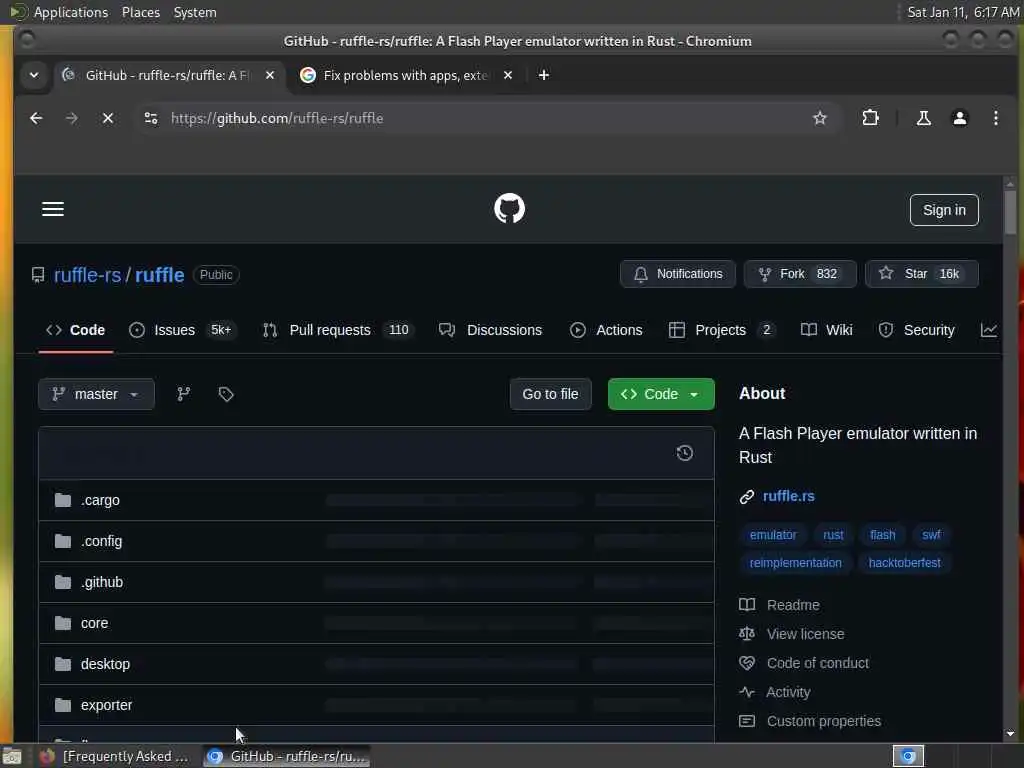This screenshot has width=1024, height=768.
Task: Stop page loading with the X button
Action: 108,118
